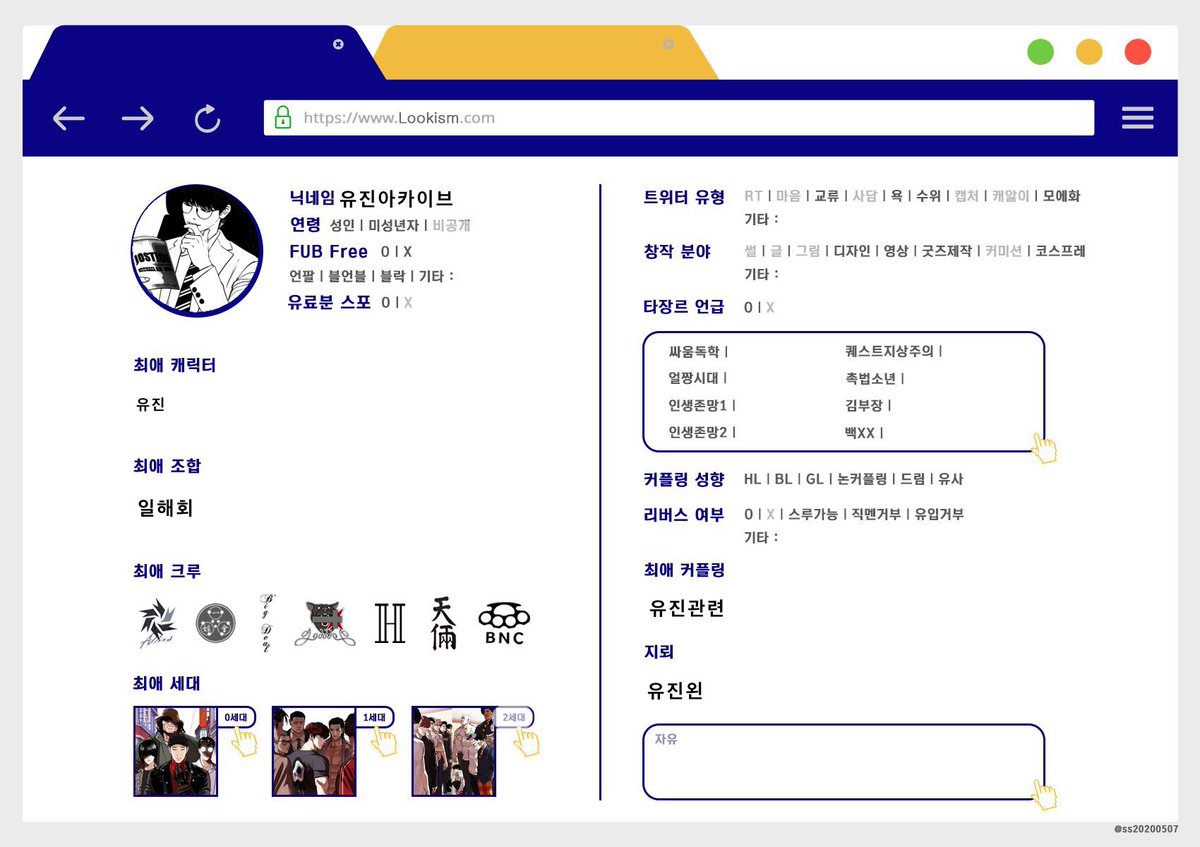Select BL under 커플링 성향

pyautogui.click(x=784, y=479)
